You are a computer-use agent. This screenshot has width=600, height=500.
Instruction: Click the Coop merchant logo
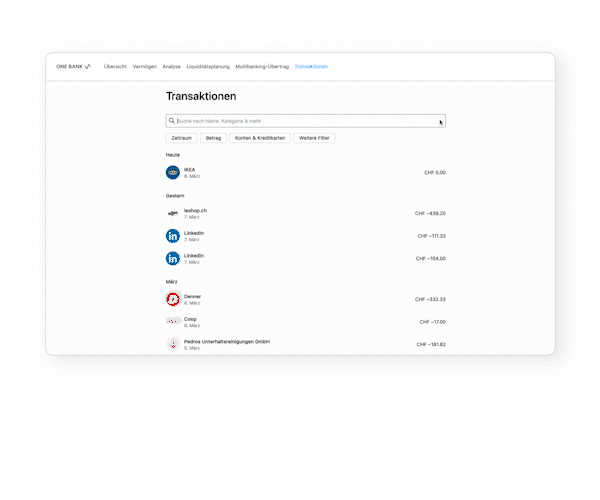coord(173,321)
